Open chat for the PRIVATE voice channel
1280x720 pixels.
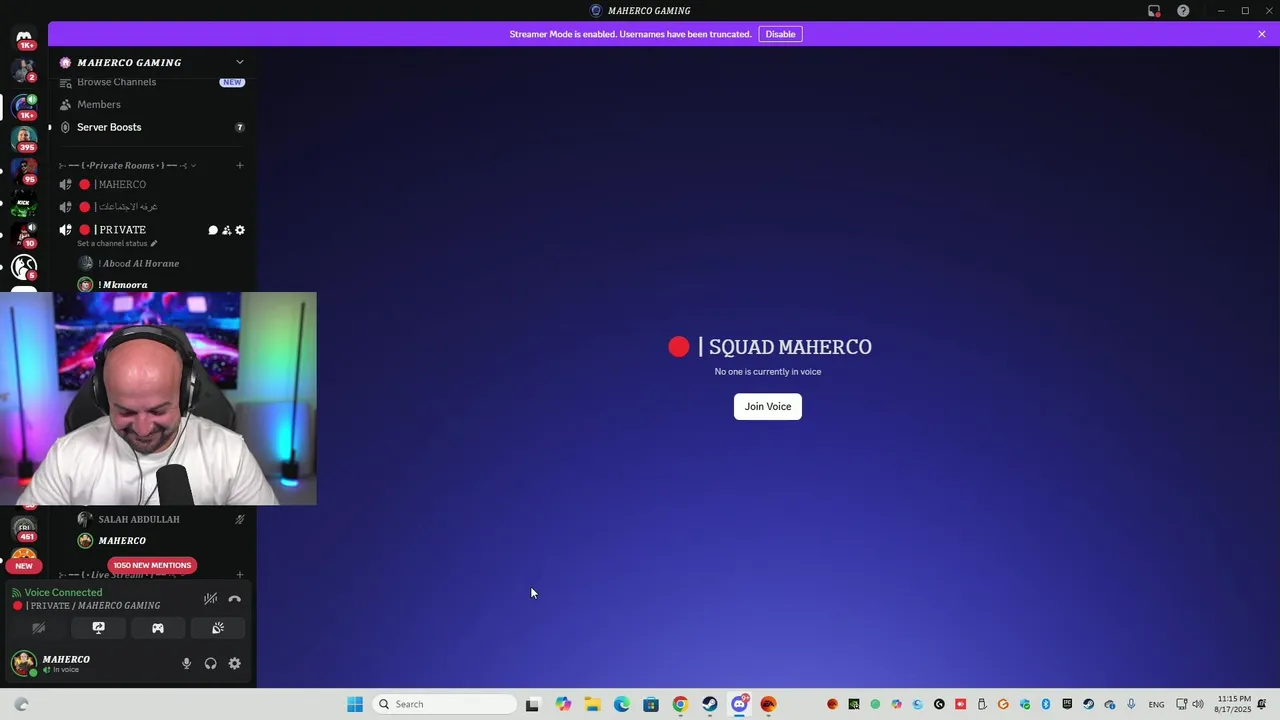[212, 230]
